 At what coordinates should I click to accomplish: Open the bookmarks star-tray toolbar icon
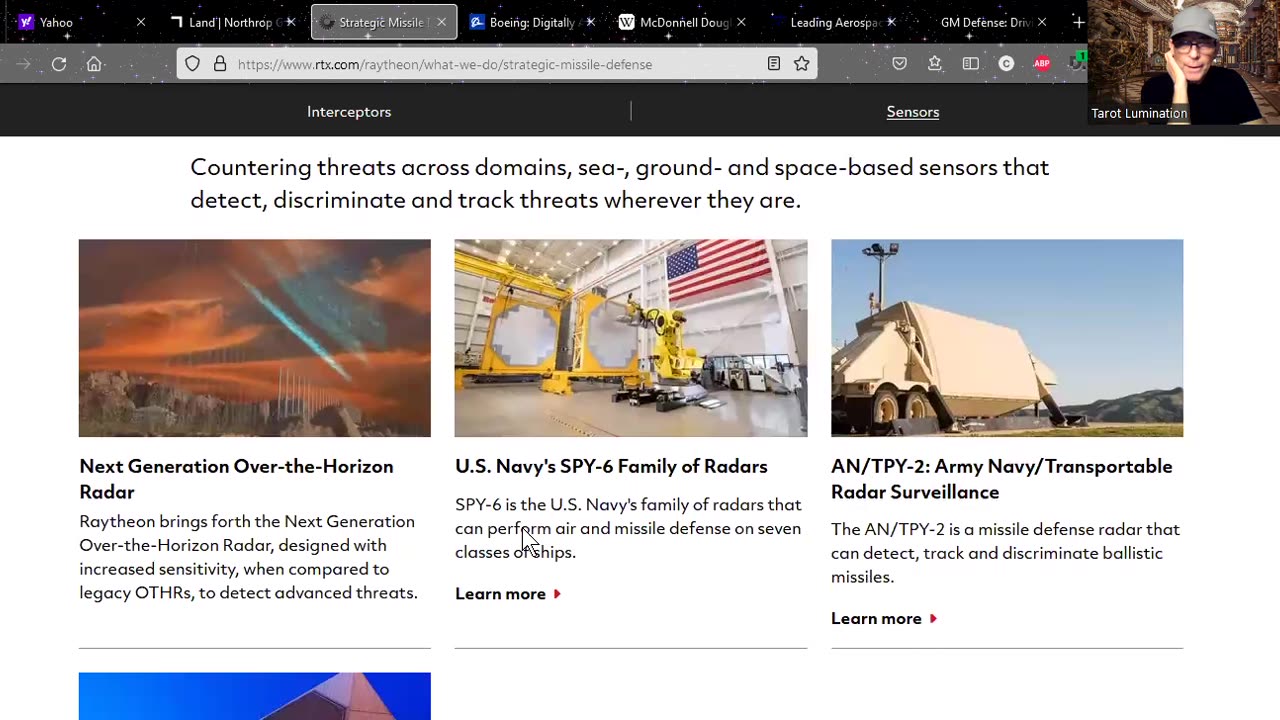[935, 64]
